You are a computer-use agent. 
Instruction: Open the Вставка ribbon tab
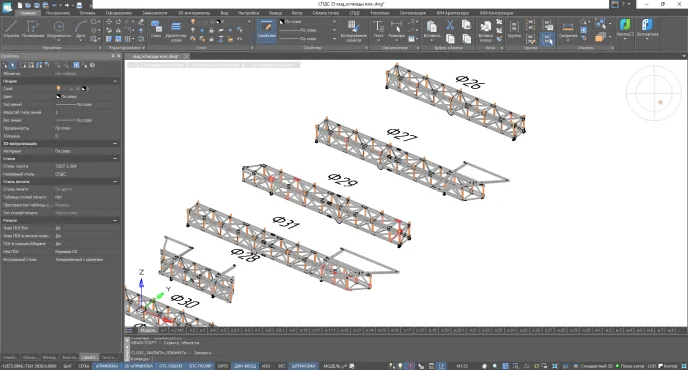click(87, 13)
